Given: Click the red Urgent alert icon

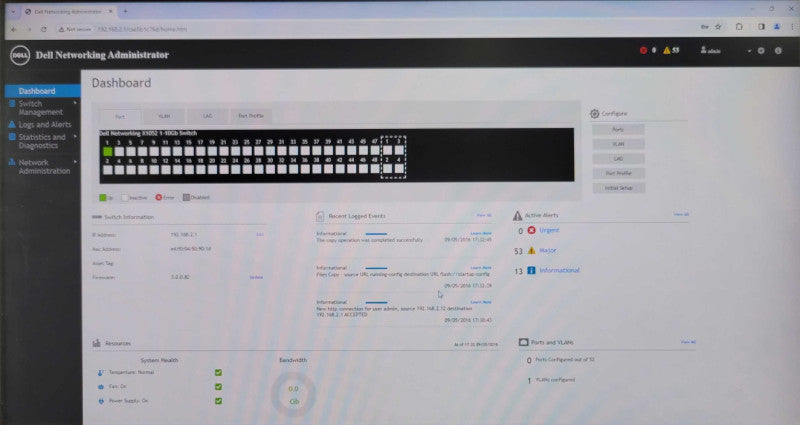Looking at the screenshot, I should click(531, 230).
